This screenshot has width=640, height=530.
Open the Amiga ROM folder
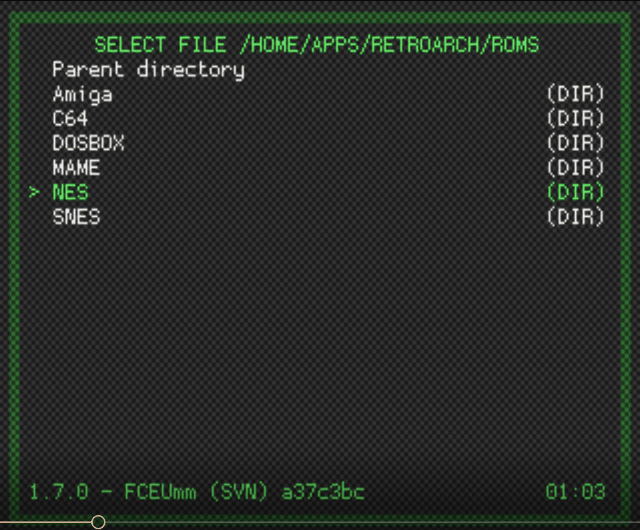point(82,95)
